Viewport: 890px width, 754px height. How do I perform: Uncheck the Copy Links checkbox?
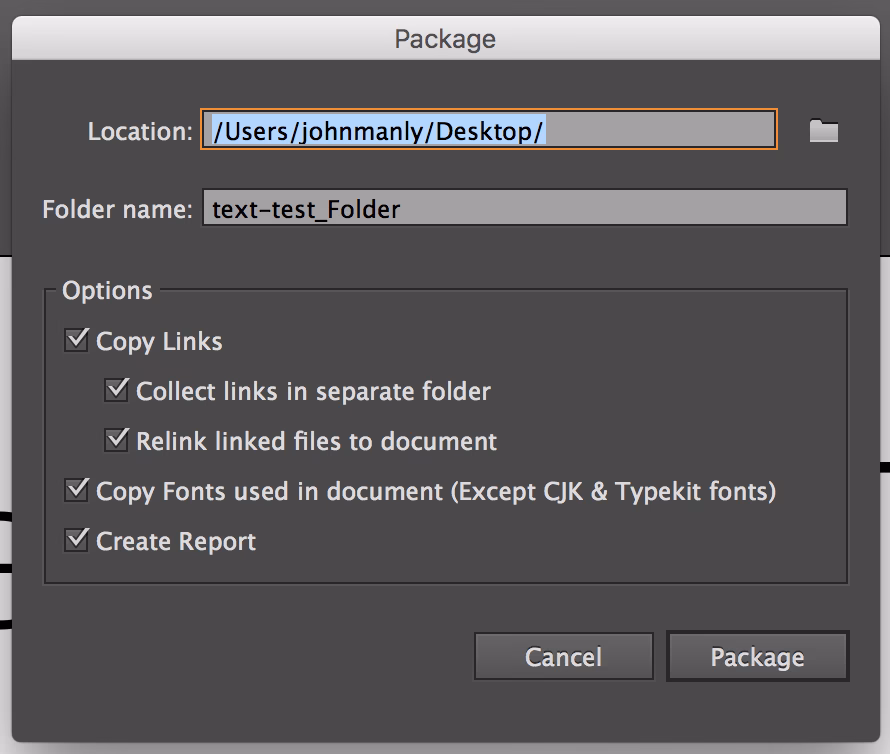76,340
